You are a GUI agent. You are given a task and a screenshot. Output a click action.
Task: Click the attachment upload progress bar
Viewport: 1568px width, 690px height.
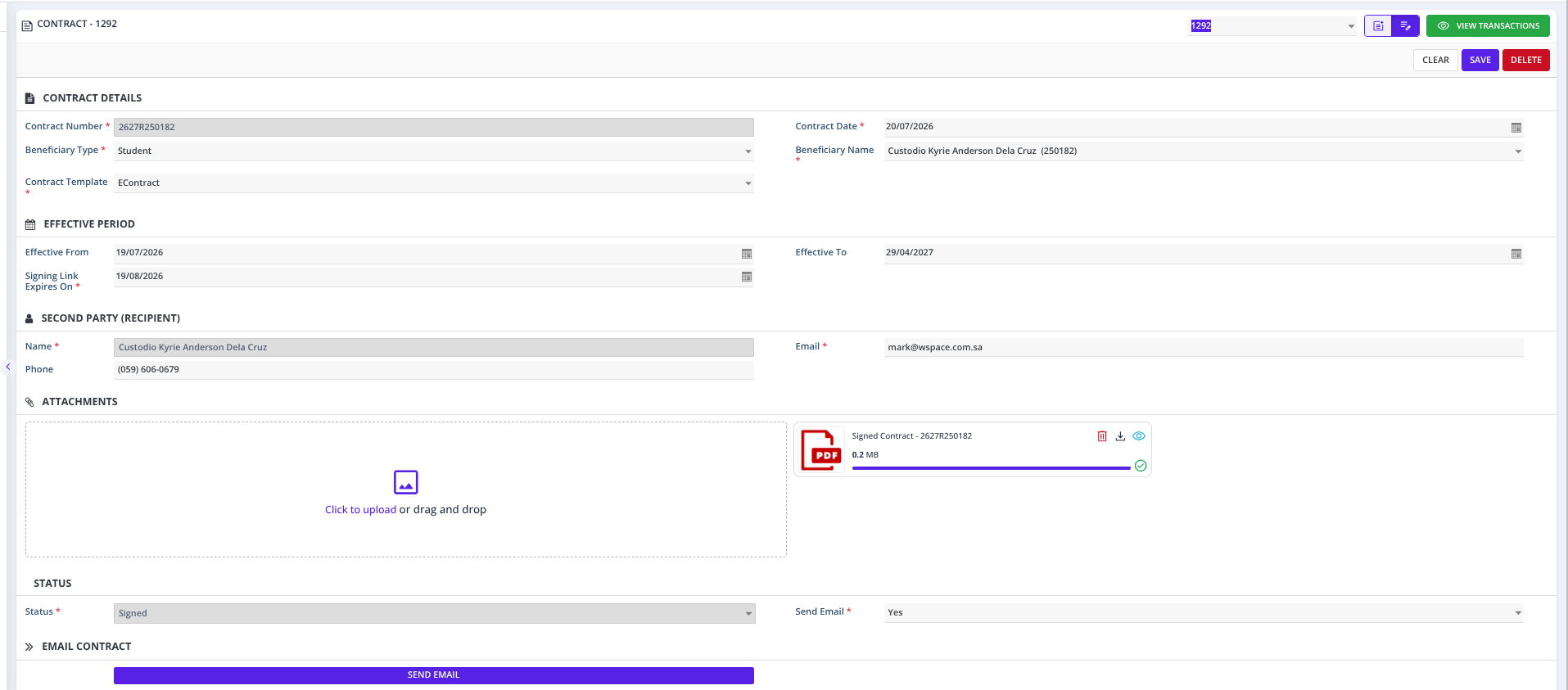click(992, 468)
